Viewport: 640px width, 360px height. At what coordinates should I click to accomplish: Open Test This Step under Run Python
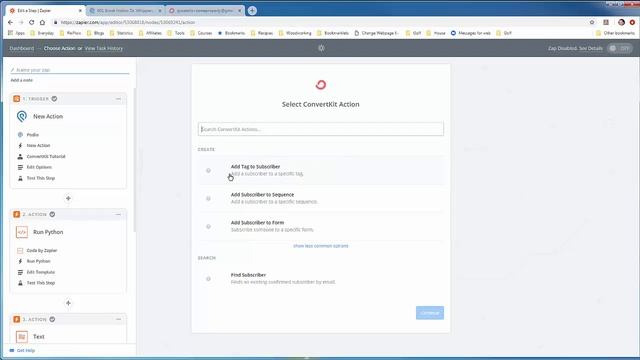tap(40, 283)
